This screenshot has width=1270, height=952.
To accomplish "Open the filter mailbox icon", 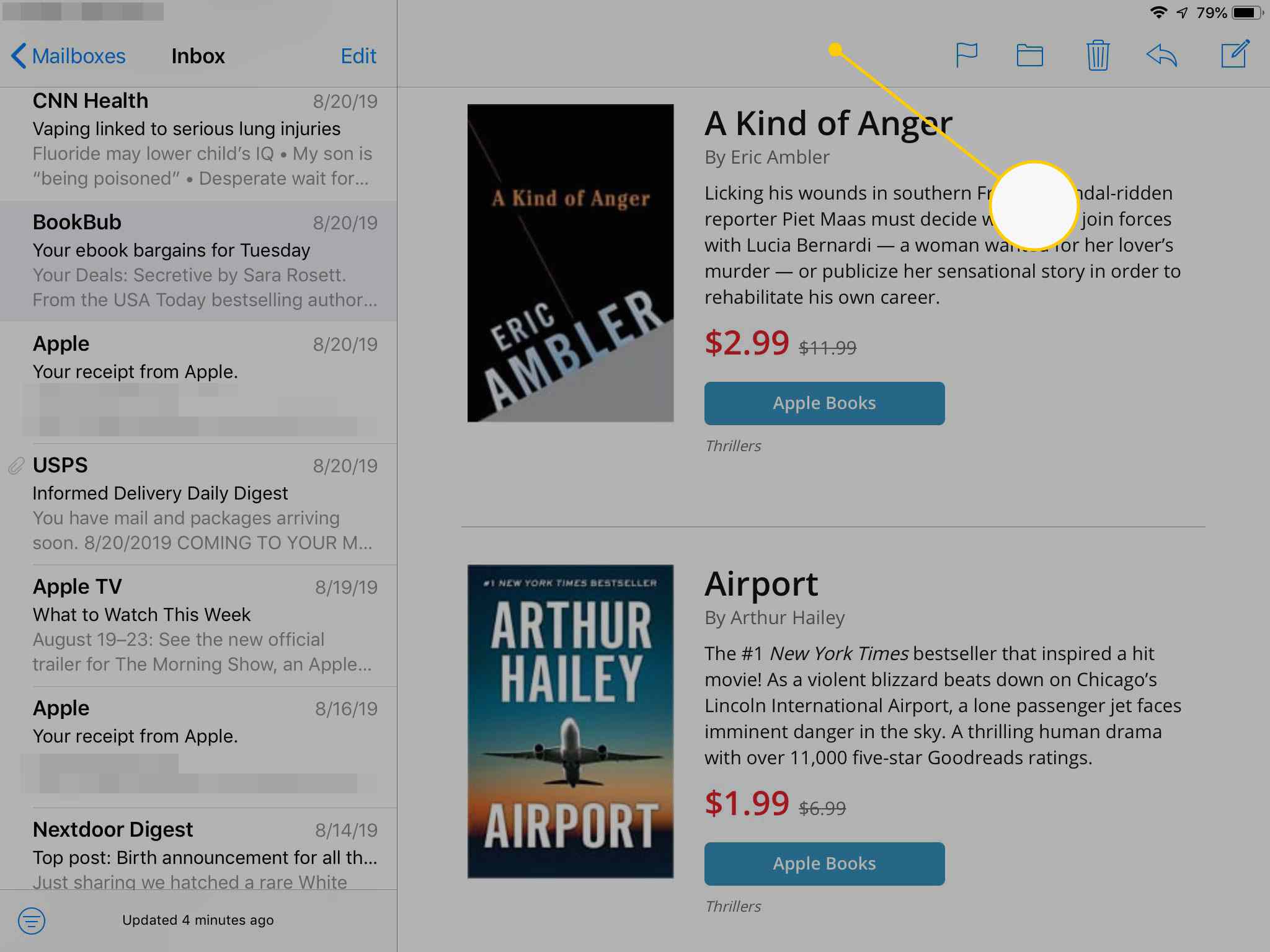I will [x=30, y=921].
